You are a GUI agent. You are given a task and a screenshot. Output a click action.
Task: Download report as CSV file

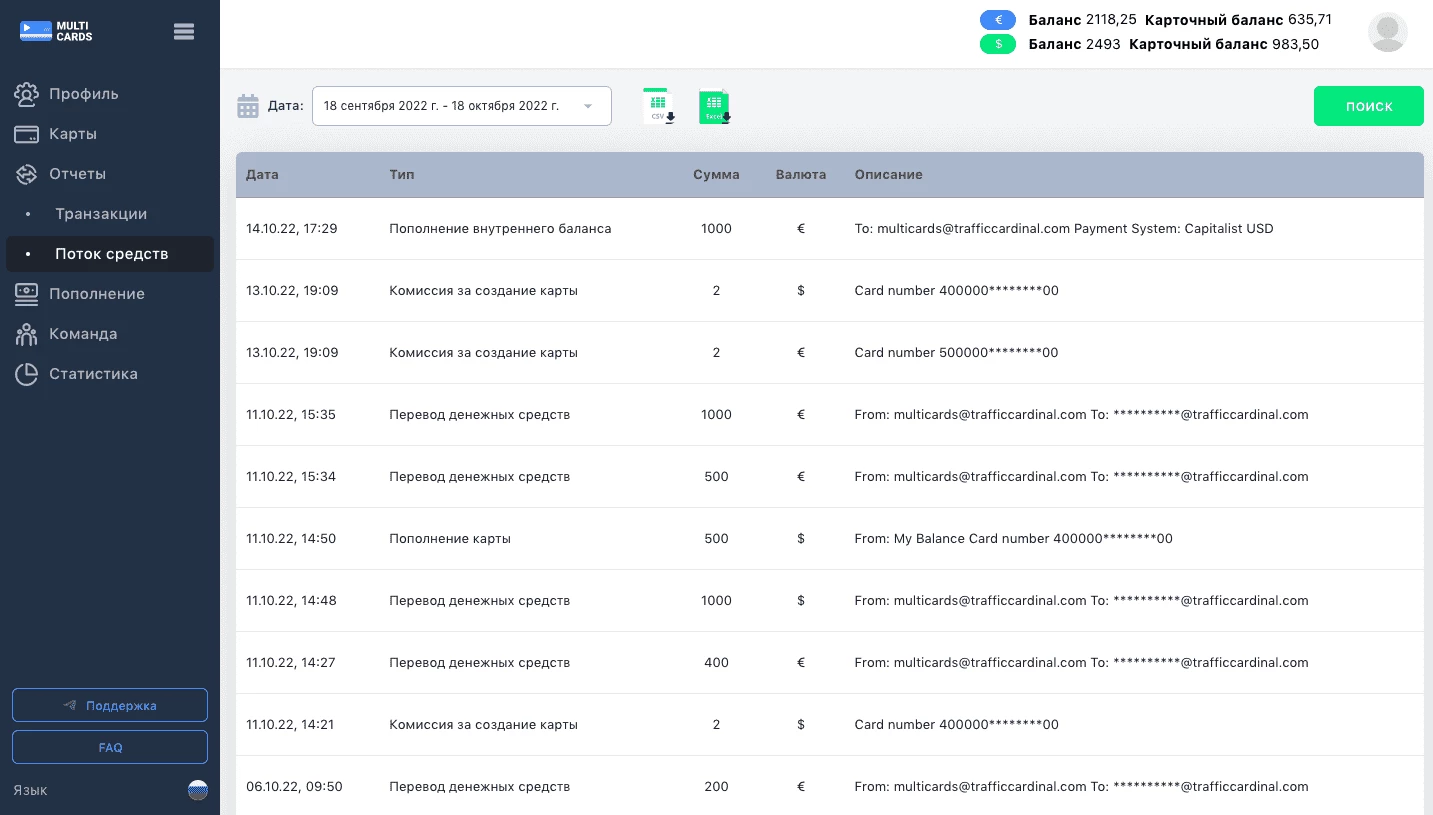click(659, 105)
